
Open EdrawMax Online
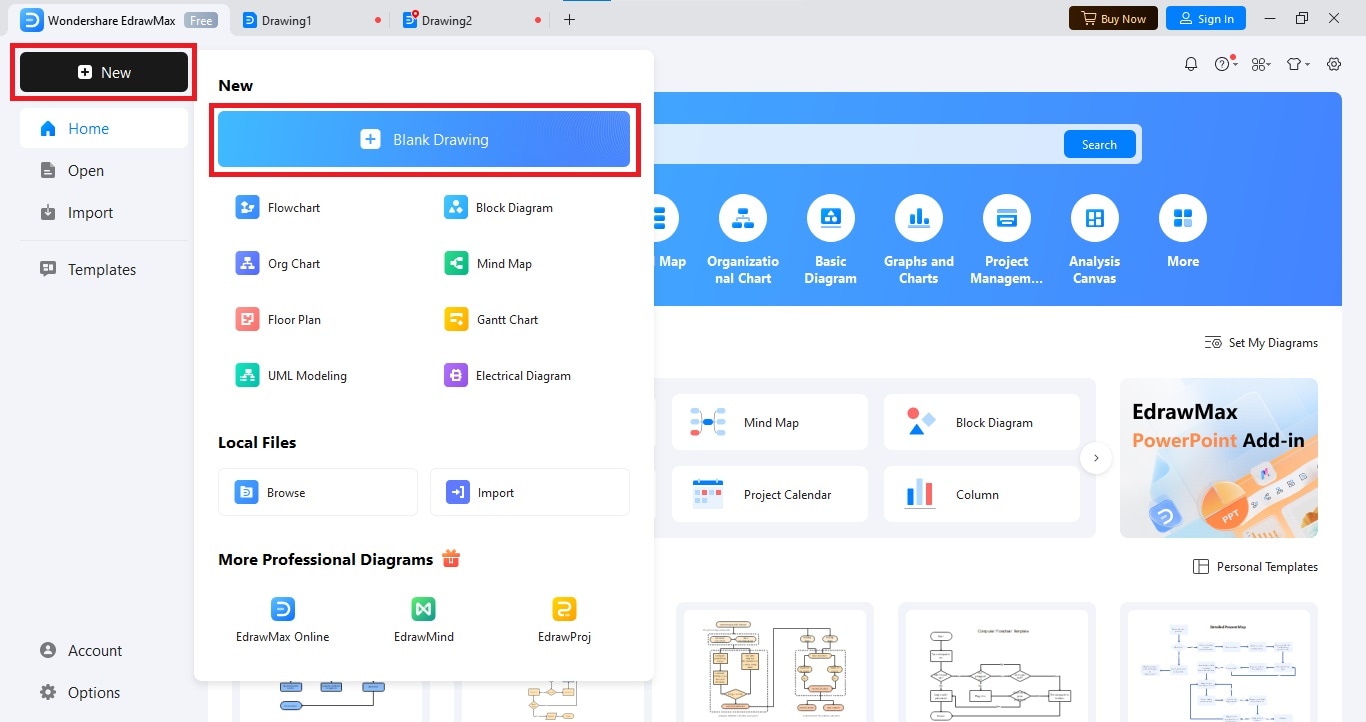click(283, 620)
